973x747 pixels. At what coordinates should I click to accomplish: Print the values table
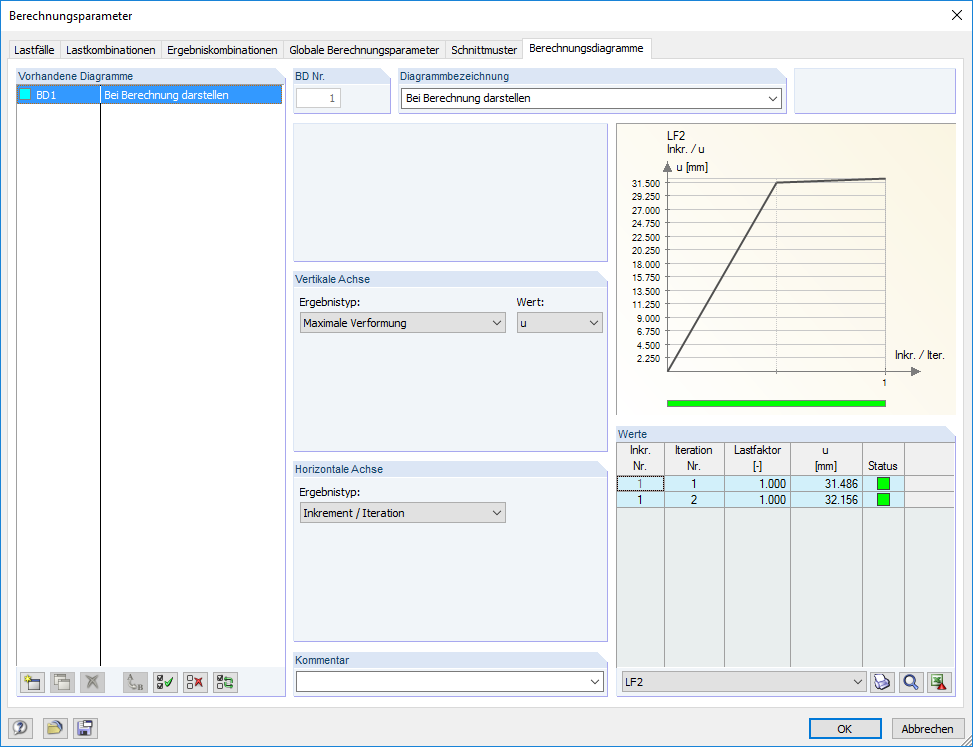pos(882,682)
